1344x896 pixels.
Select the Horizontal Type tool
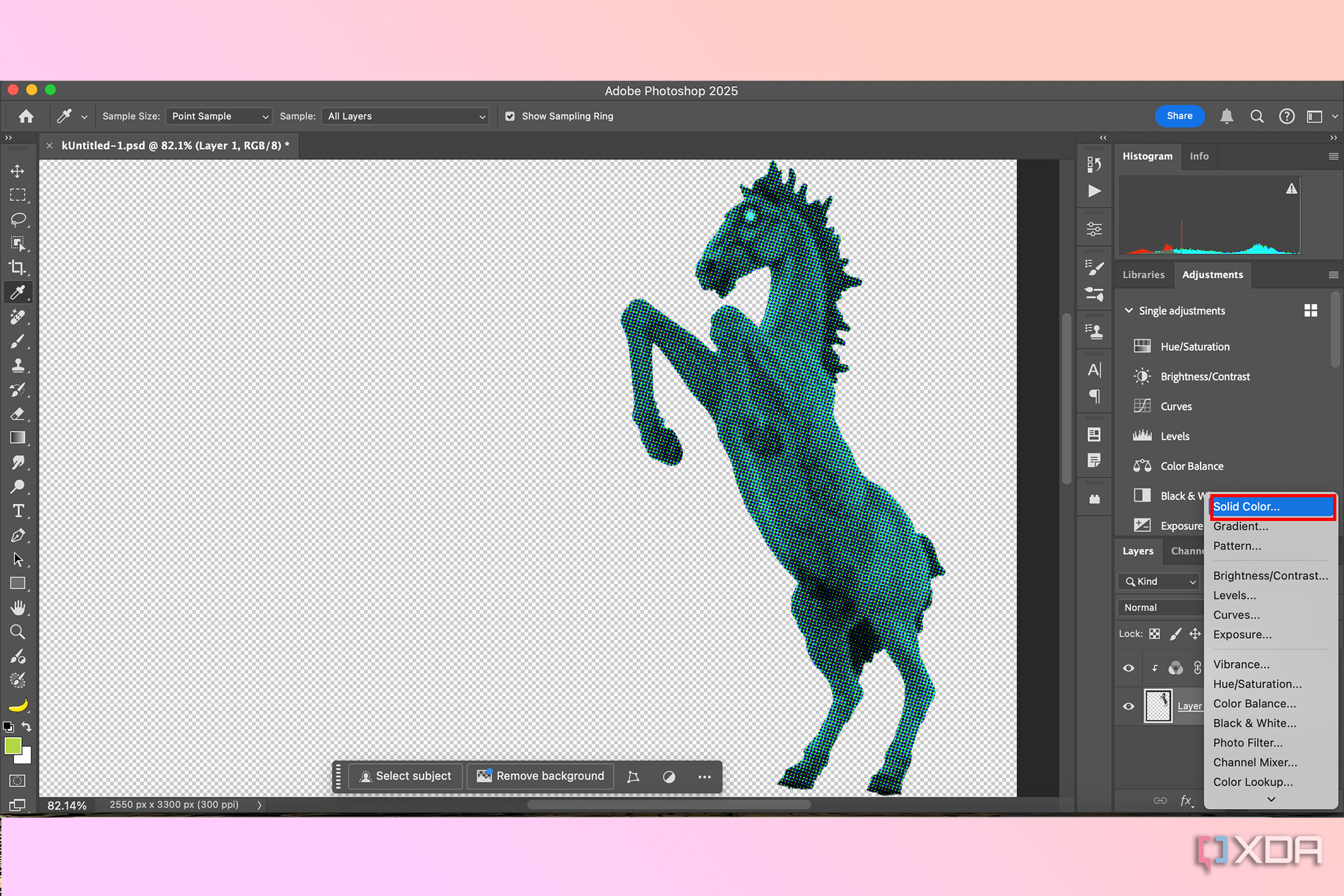[x=18, y=511]
